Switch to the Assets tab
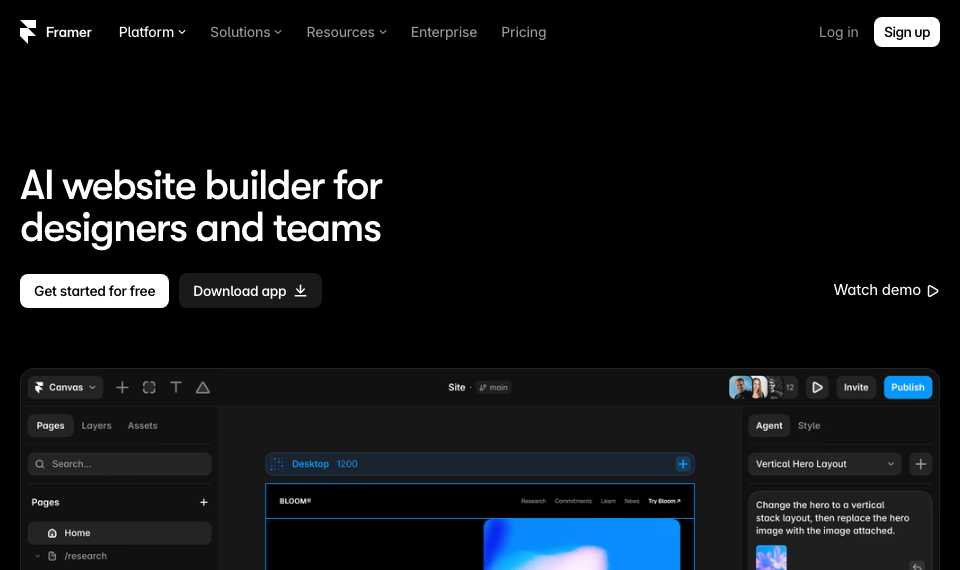This screenshot has width=960, height=570. 143,426
